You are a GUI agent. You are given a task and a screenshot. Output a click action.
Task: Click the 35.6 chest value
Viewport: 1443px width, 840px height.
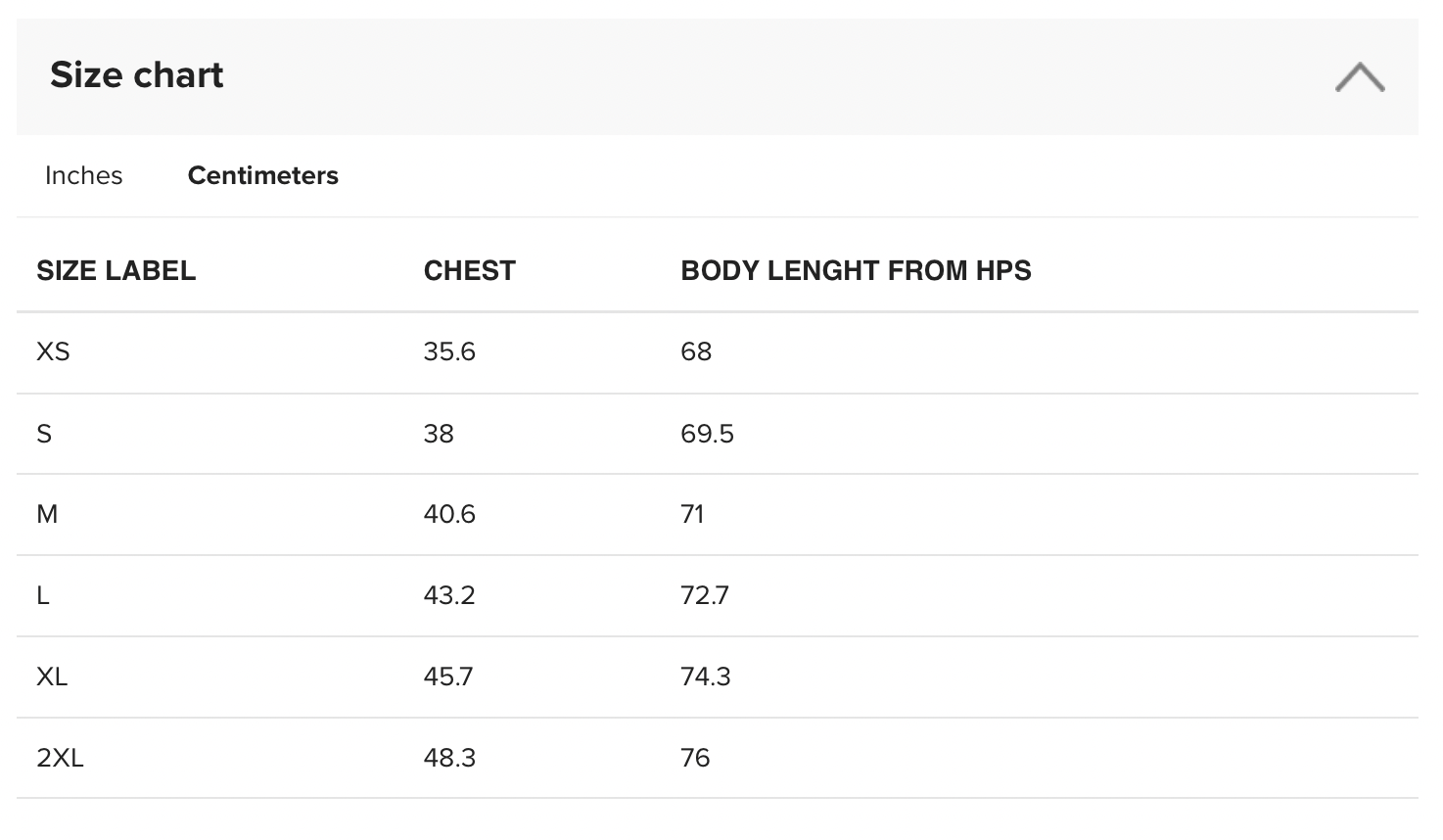pos(449,352)
